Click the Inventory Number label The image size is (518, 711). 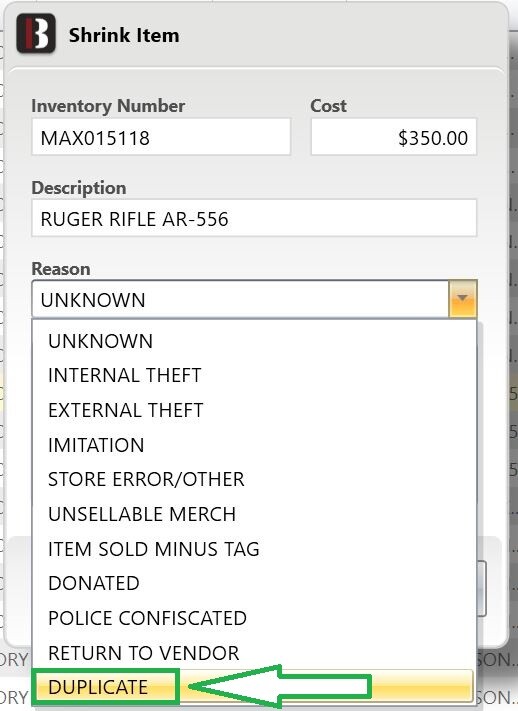(x=108, y=106)
